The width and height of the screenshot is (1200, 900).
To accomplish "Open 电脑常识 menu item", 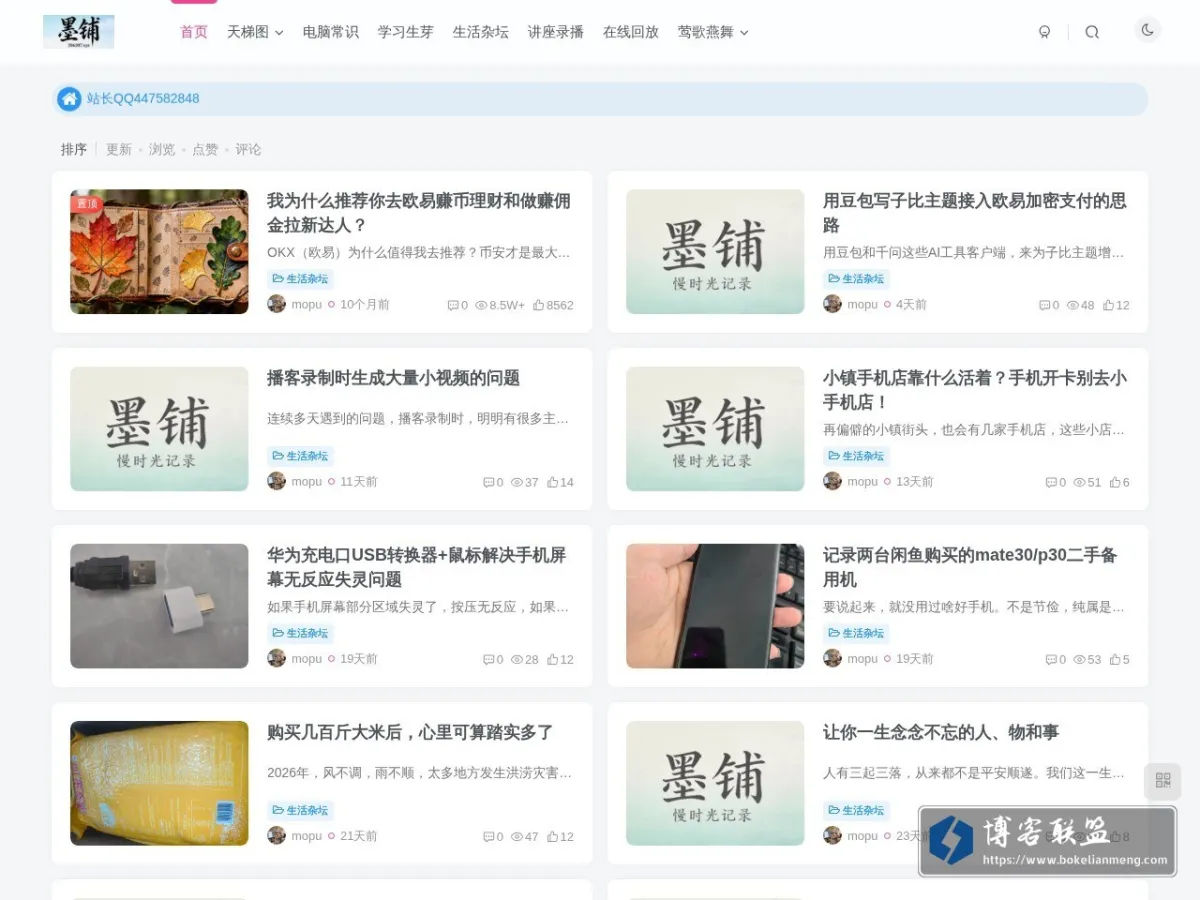I will 331,32.
